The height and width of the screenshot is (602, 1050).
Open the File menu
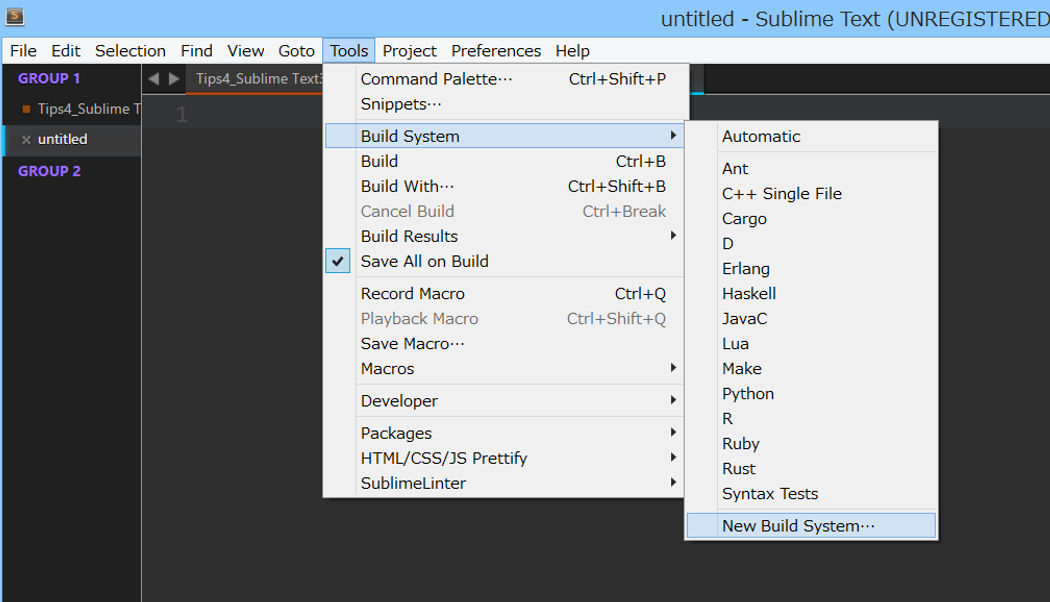click(x=23, y=51)
